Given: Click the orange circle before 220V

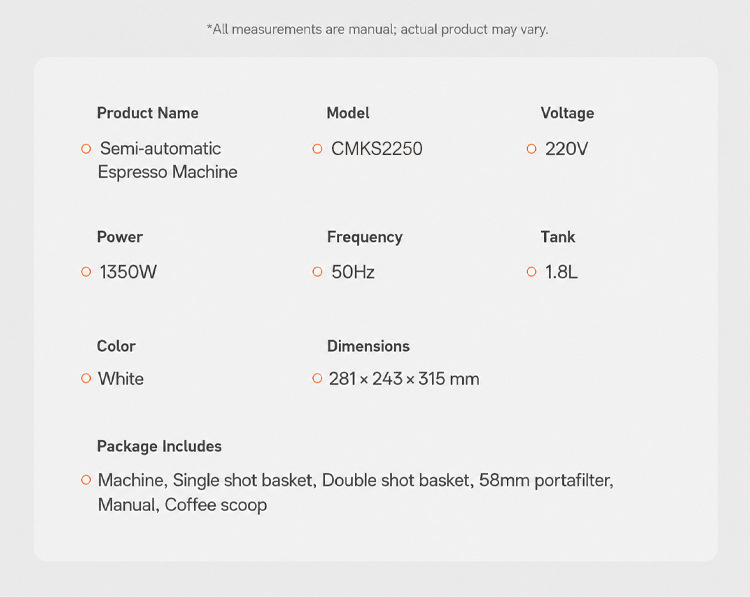Looking at the screenshot, I should pos(531,149).
